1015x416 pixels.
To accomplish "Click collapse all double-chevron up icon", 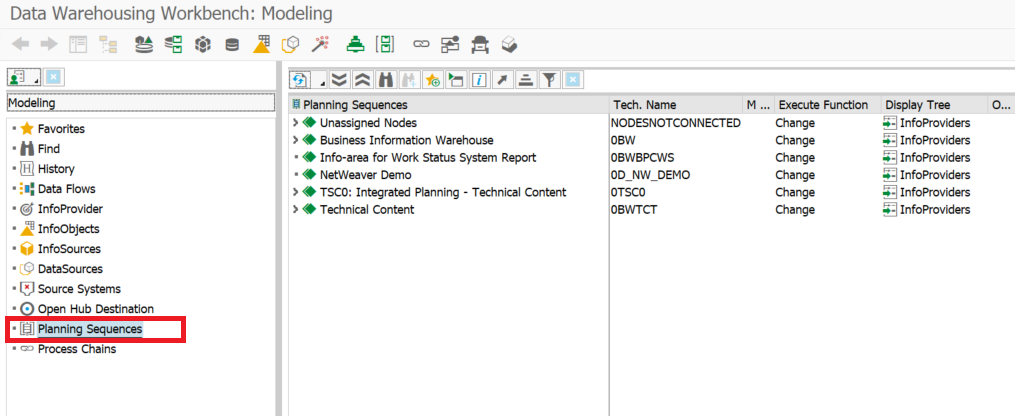I will [362, 79].
